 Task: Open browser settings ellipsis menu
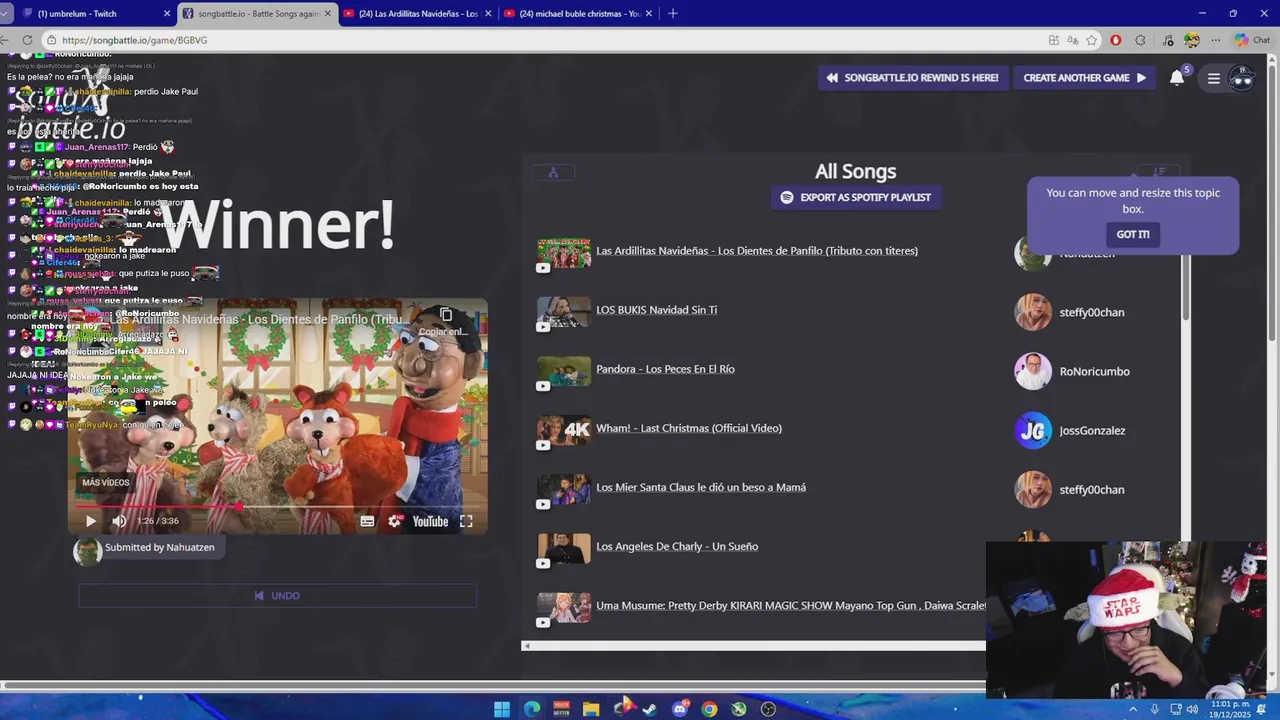(1216, 40)
